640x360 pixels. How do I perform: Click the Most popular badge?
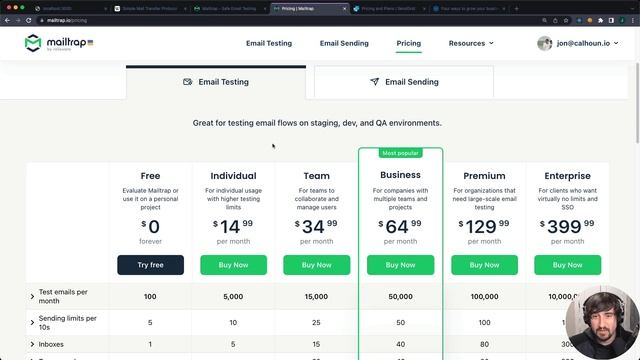[x=400, y=153]
